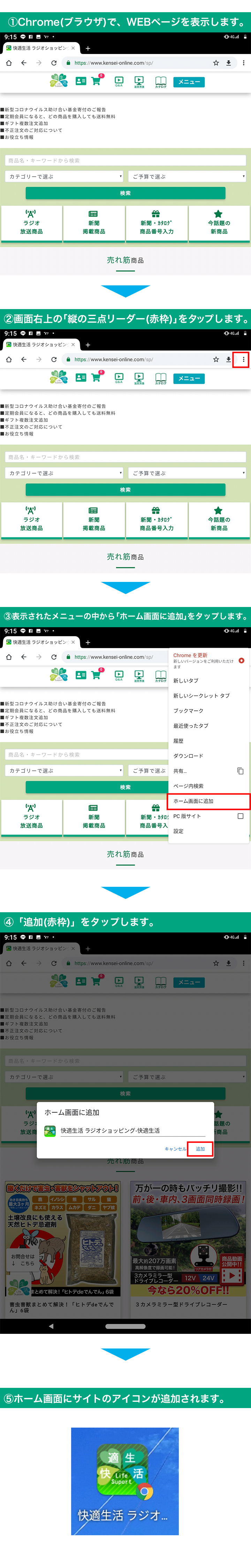The width and height of the screenshot is (251, 1568).
Task: Open 新聞掲載商品 tile in step 1
Action: tap(94, 223)
